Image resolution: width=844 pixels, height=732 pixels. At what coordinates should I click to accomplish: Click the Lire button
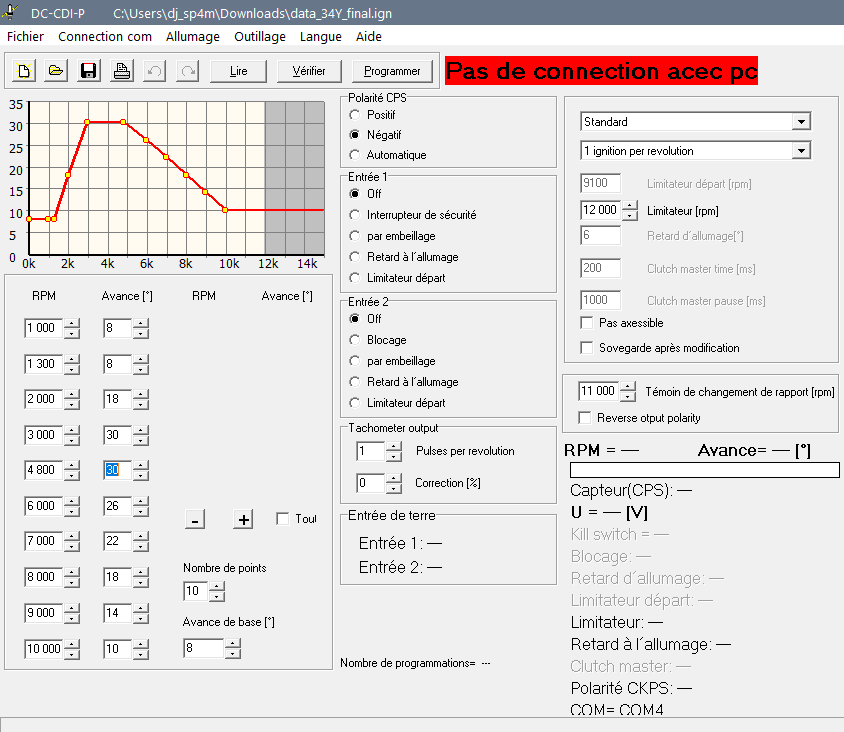click(238, 71)
